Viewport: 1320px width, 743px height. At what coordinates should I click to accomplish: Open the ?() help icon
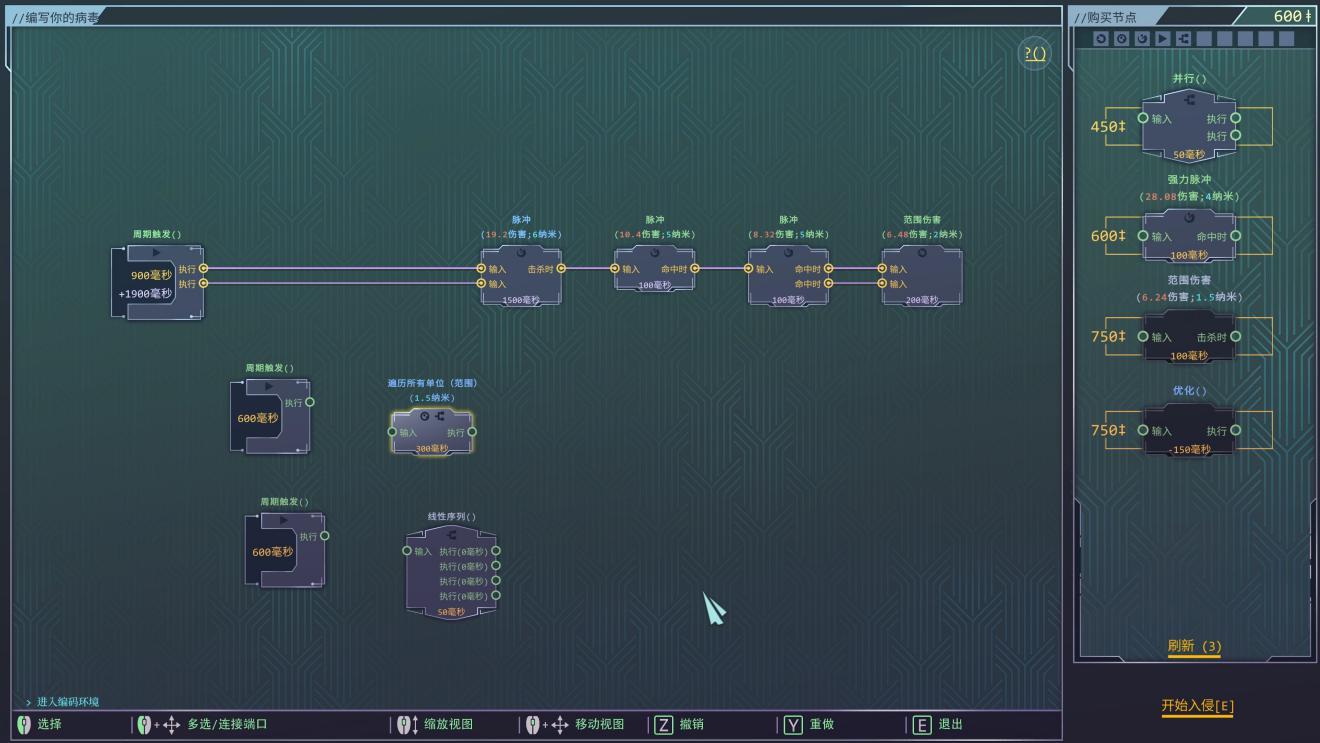1035,54
